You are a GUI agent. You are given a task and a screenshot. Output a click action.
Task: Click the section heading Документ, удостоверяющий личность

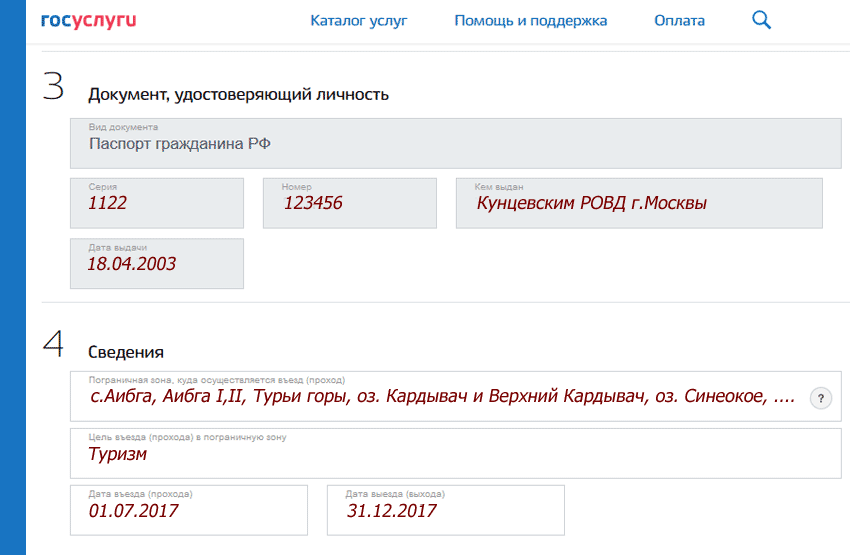[x=239, y=94]
